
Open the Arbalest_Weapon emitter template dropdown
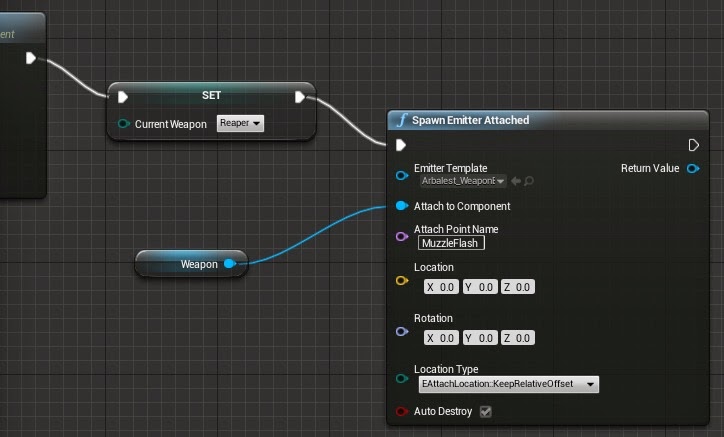point(463,181)
